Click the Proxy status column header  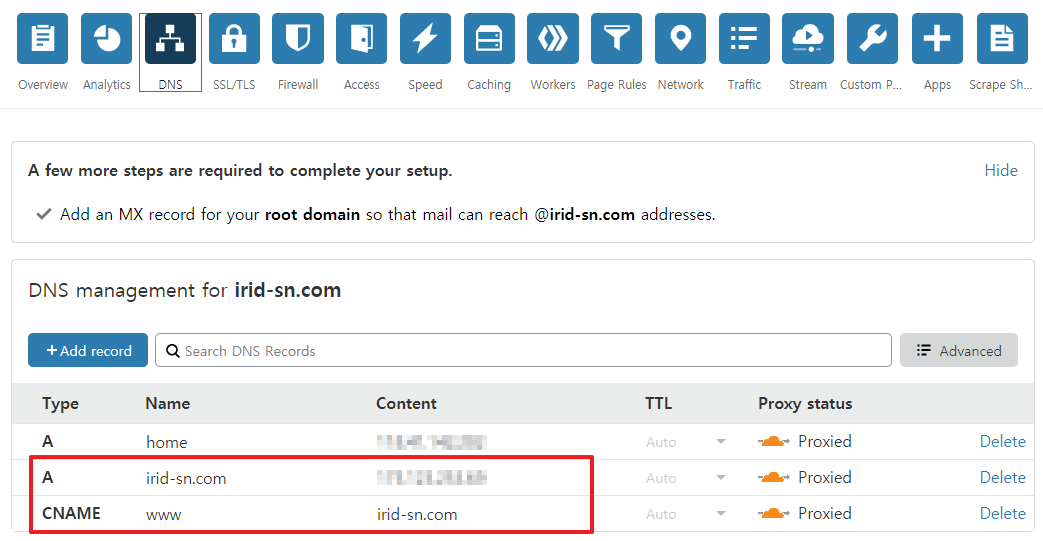[805, 404]
